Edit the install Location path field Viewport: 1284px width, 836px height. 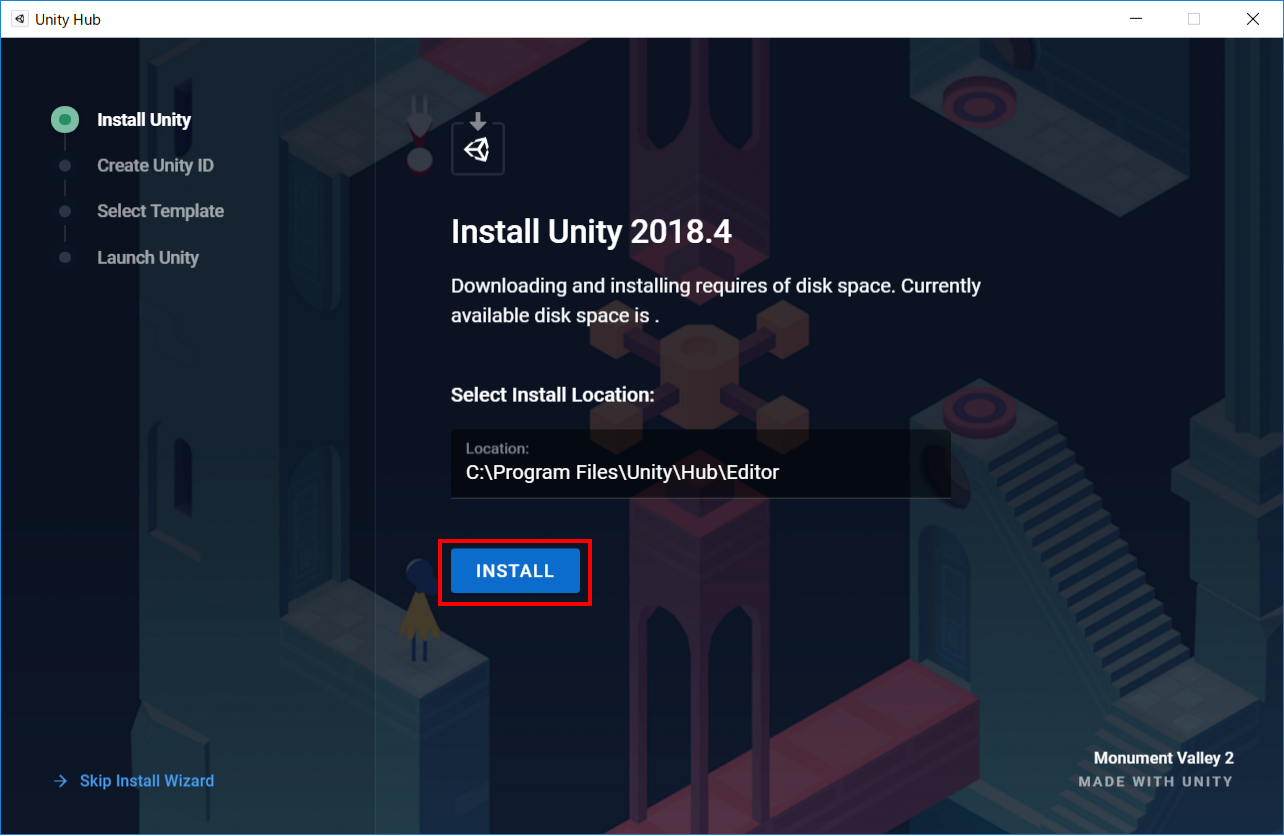pyautogui.click(x=701, y=464)
